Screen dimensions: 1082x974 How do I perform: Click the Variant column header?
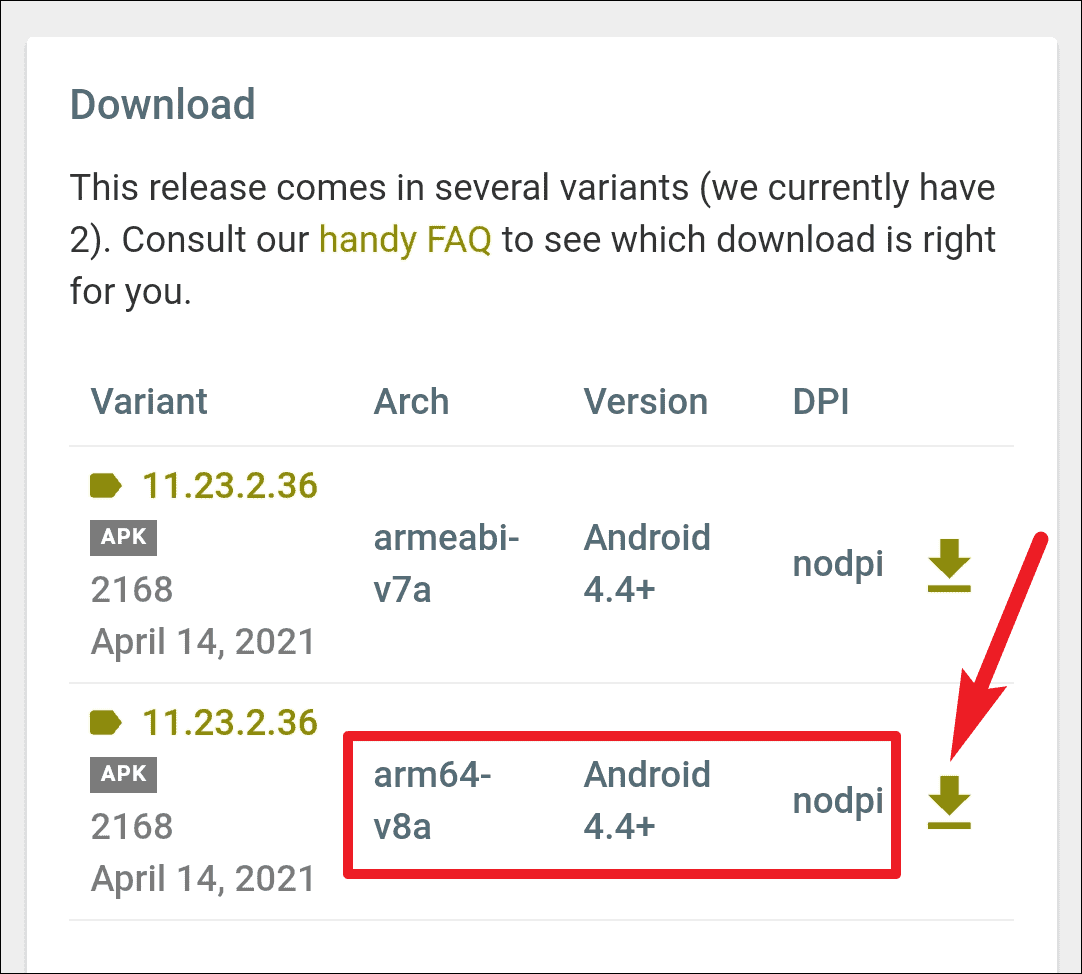click(148, 401)
